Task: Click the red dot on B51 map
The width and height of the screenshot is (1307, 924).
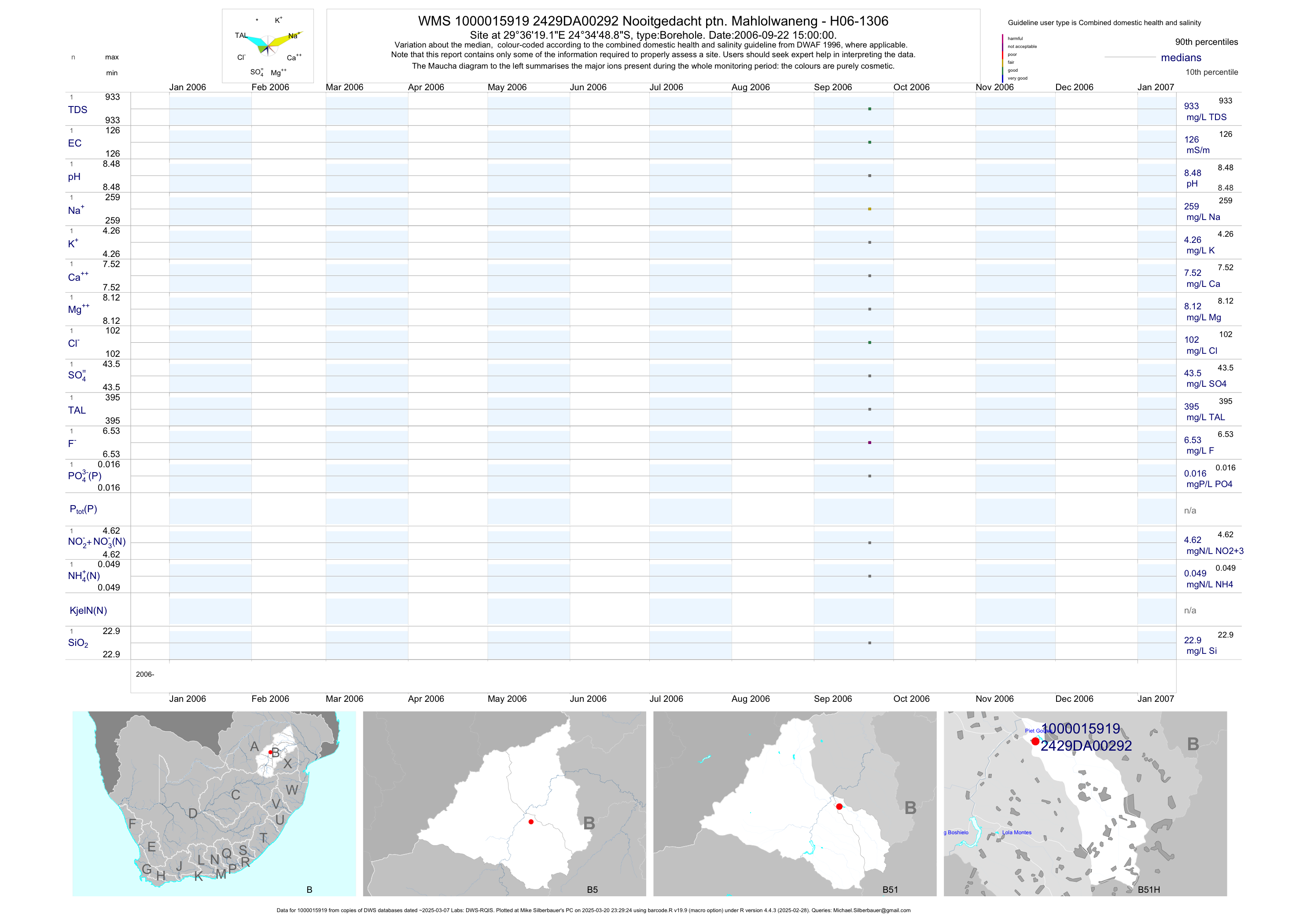Action: (839, 807)
